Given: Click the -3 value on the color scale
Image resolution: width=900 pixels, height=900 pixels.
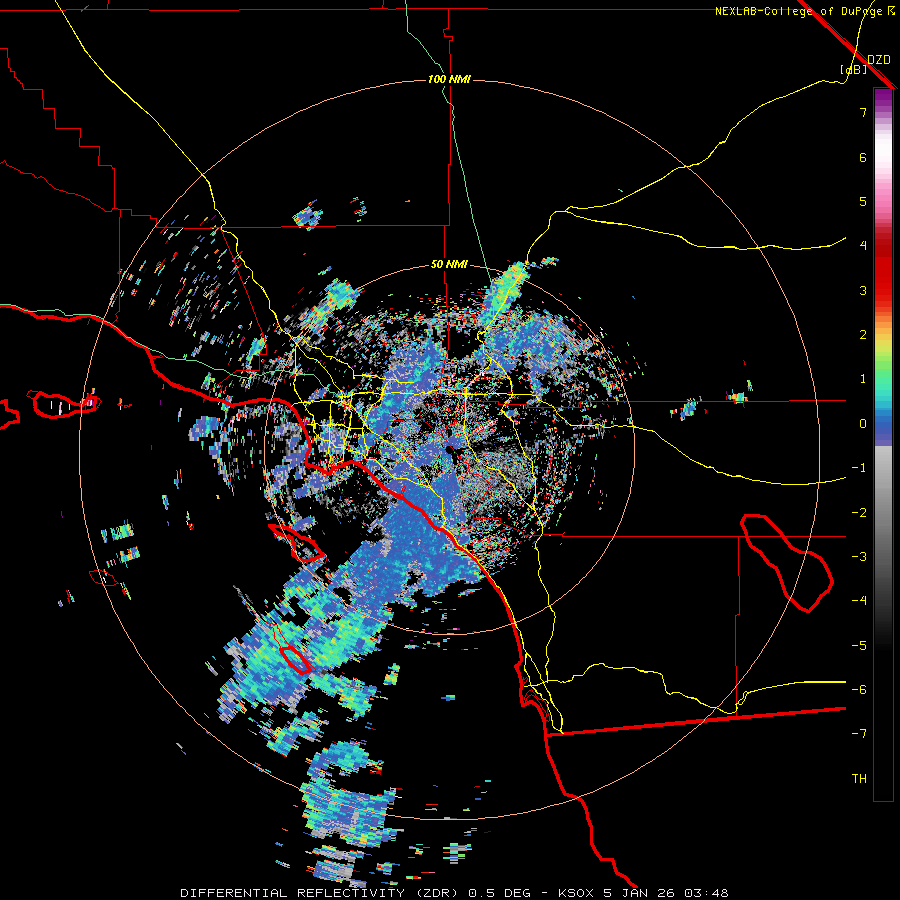Looking at the screenshot, I should coord(859,557).
